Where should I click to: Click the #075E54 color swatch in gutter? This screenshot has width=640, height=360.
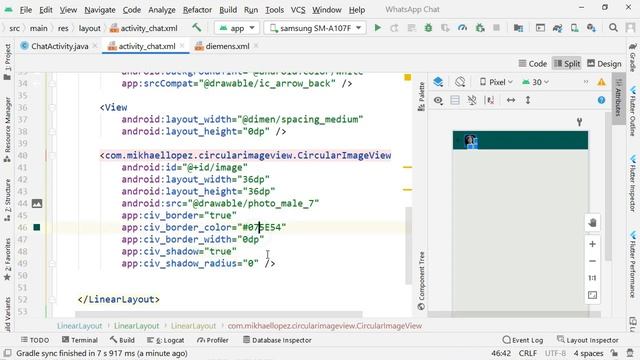click(37, 227)
